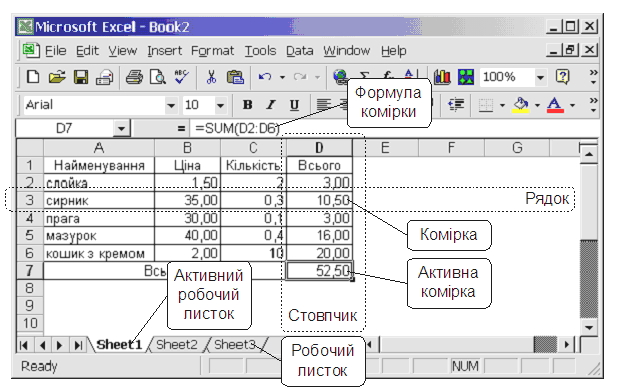Viewport: 618px width, 392px height.
Task: Open the Tools menu
Action: 260,51
